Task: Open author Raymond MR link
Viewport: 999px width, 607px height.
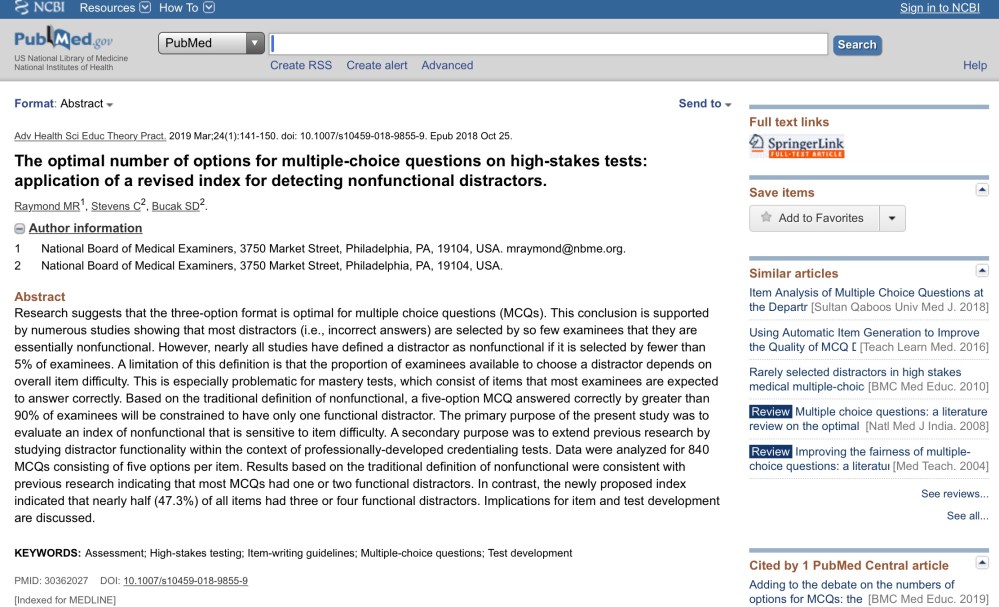Action: [x=50, y=206]
